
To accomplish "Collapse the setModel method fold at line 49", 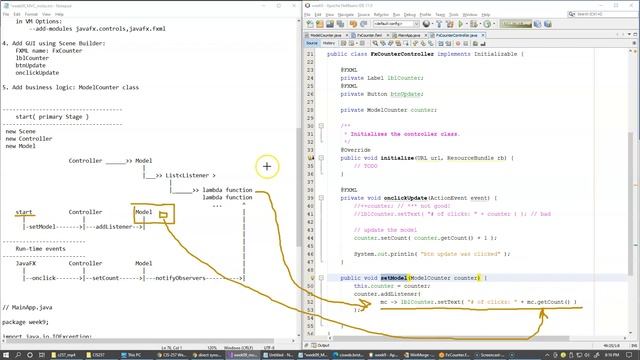I will pos(321,278).
